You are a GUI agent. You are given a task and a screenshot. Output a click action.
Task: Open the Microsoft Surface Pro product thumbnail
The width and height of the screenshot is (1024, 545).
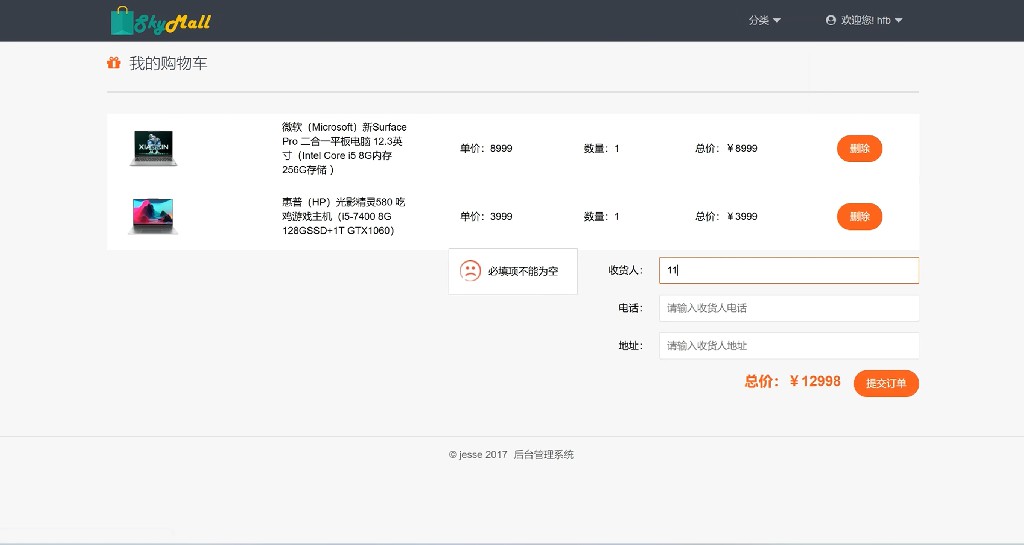coord(153,148)
